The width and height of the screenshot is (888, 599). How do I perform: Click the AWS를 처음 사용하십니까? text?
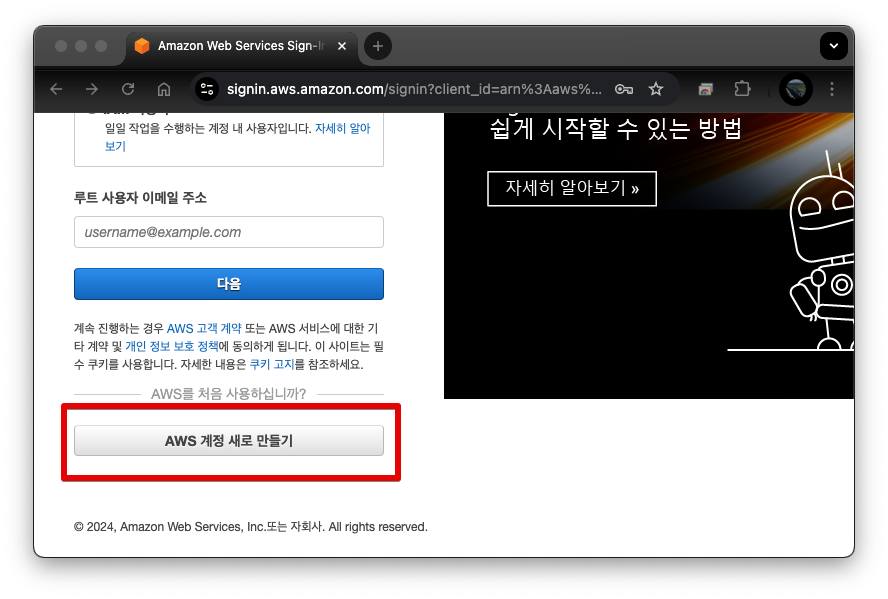coord(229,394)
